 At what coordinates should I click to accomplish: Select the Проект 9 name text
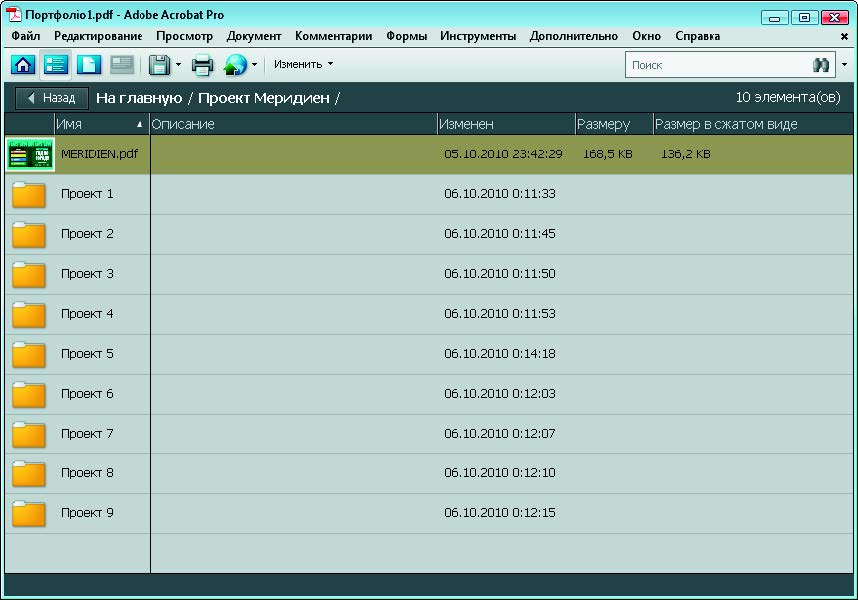point(87,513)
